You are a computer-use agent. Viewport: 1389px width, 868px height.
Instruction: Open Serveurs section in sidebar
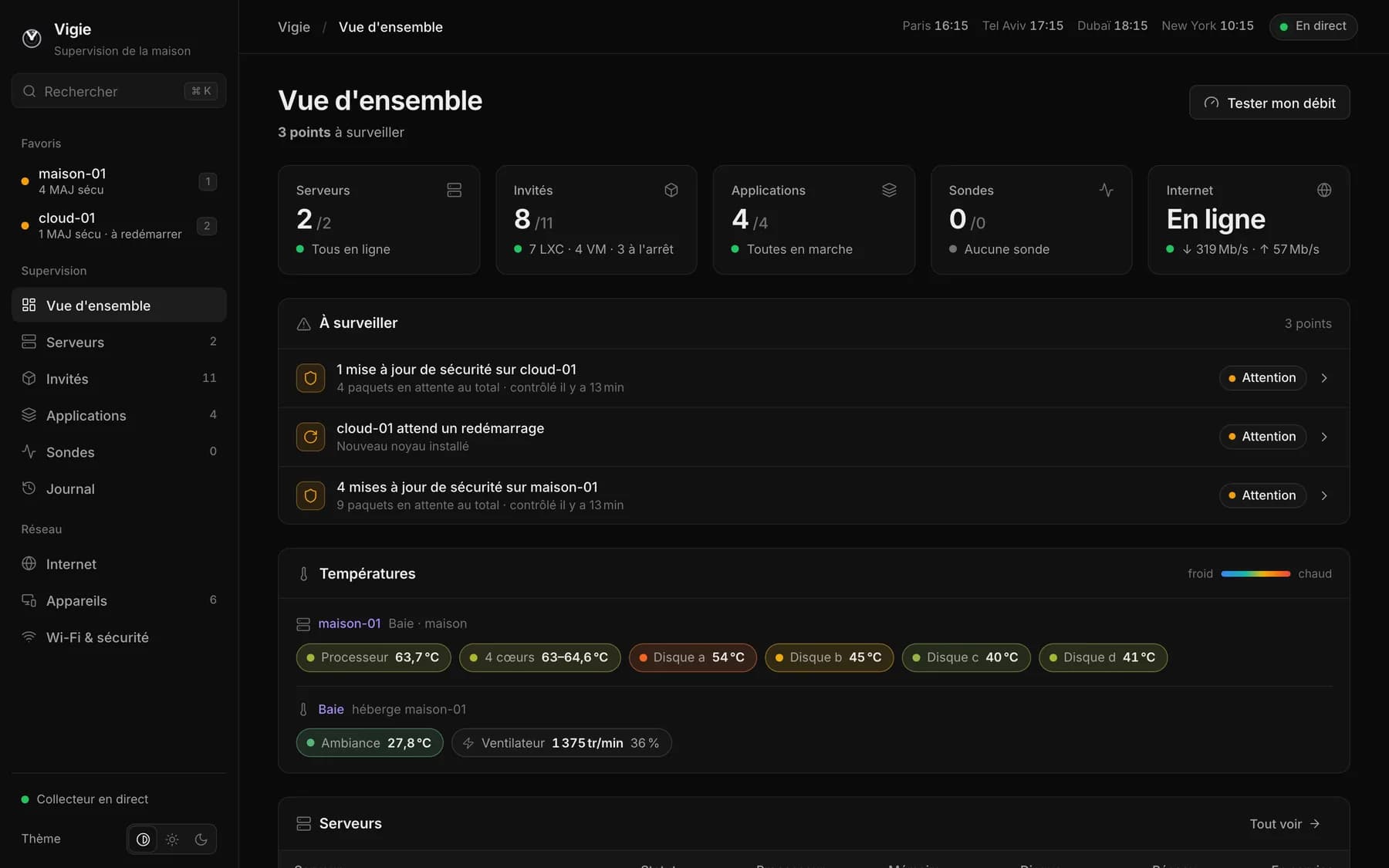tap(119, 342)
